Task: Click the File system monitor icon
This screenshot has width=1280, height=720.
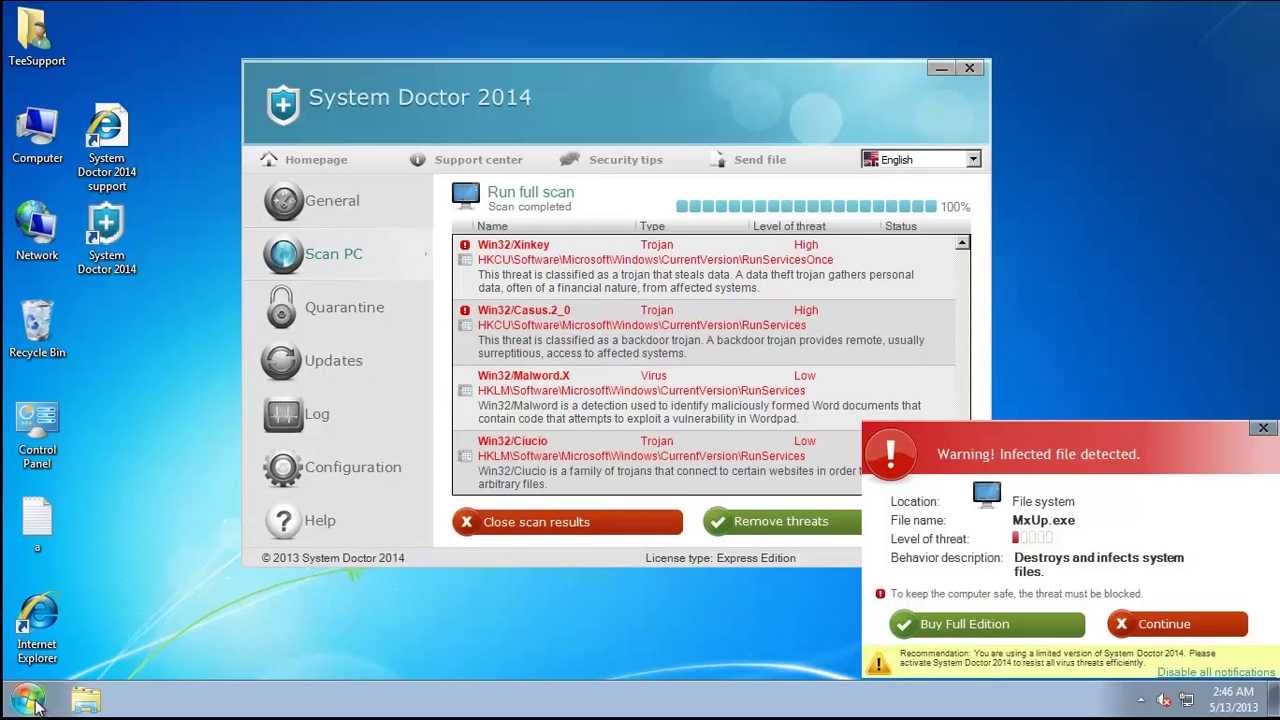Action: [986, 496]
